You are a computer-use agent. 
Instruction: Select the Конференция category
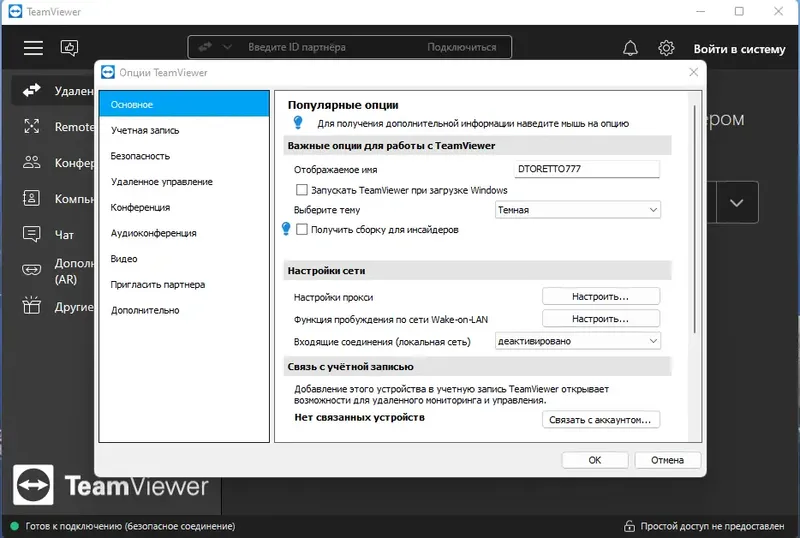pyautogui.click(x=184, y=207)
